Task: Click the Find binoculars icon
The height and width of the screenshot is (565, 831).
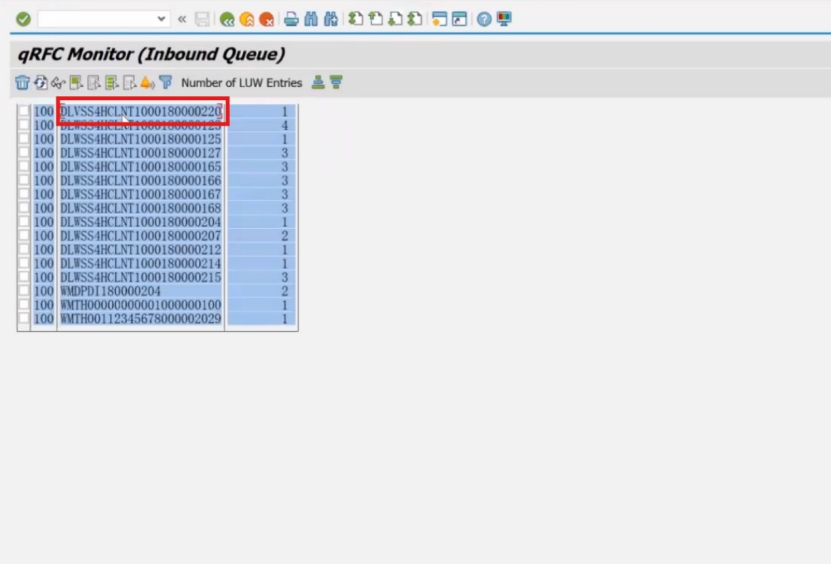Action: 311,20
